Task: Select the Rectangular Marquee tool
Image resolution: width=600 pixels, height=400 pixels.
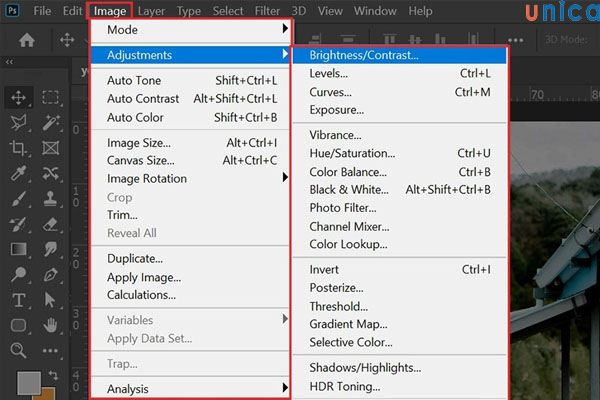Action: click(x=50, y=98)
